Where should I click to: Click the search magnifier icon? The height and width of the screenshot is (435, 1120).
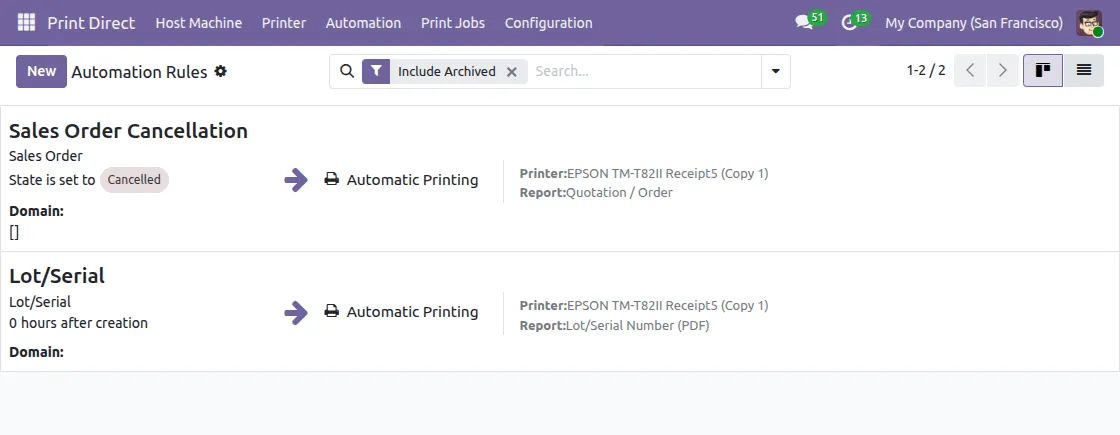click(347, 71)
